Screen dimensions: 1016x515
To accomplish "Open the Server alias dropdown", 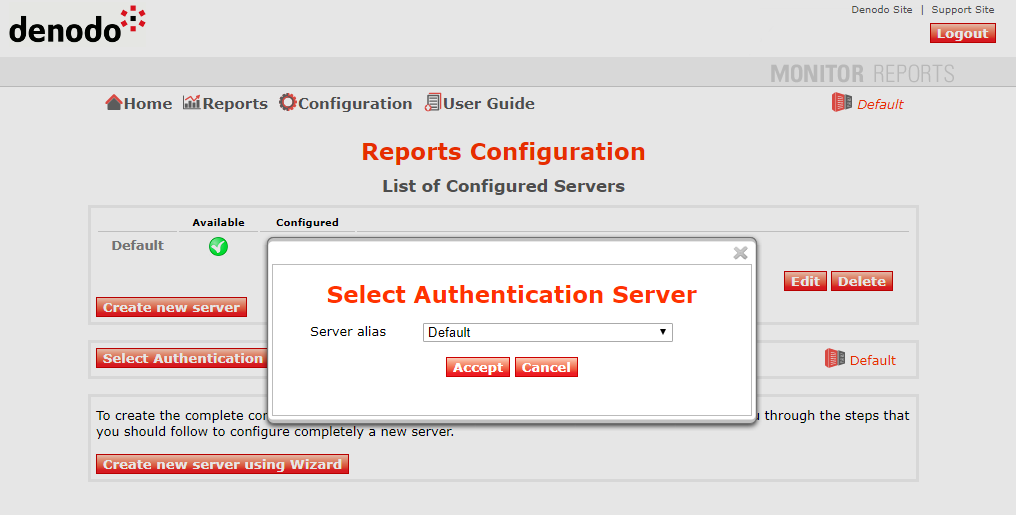I will [x=548, y=332].
